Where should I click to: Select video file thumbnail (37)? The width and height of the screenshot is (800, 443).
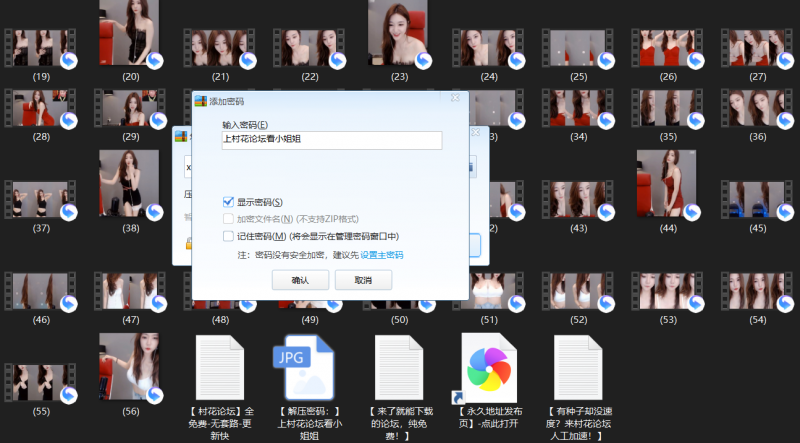pos(41,198)
